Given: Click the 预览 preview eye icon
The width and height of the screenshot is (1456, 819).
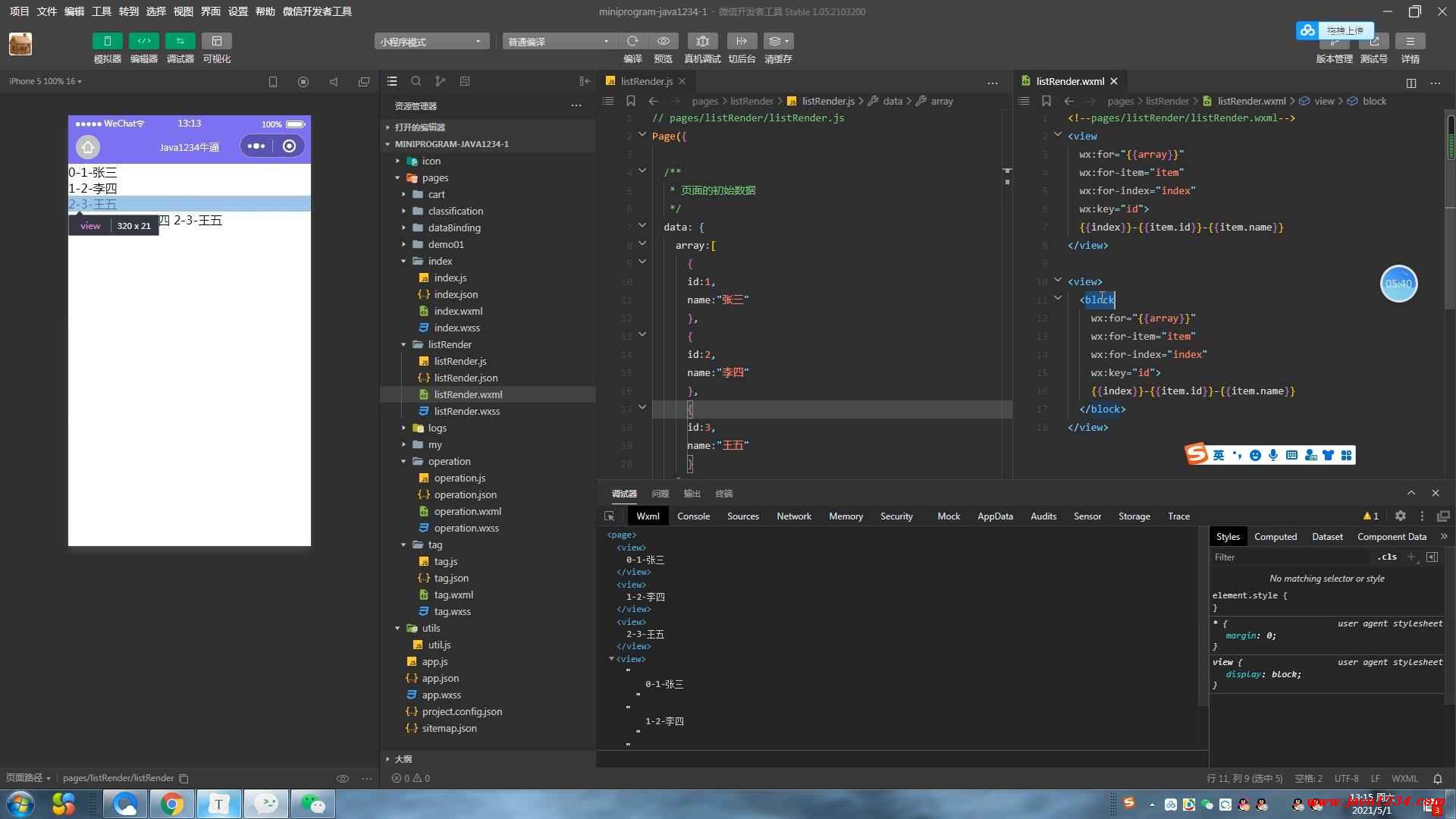Looking at the screenshot, I should (x=664, y=41).
